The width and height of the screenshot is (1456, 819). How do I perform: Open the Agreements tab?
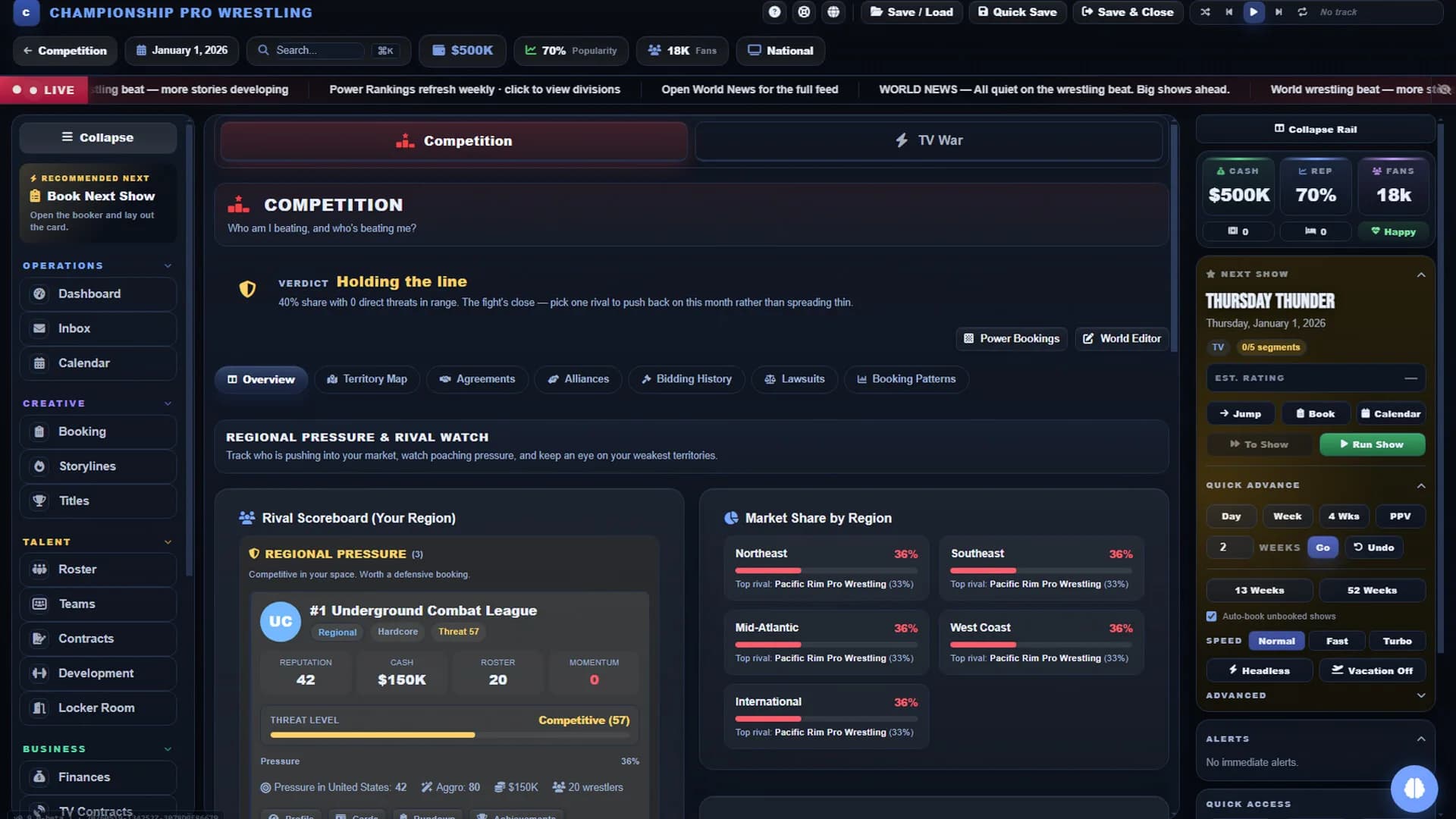coord(477,379)
